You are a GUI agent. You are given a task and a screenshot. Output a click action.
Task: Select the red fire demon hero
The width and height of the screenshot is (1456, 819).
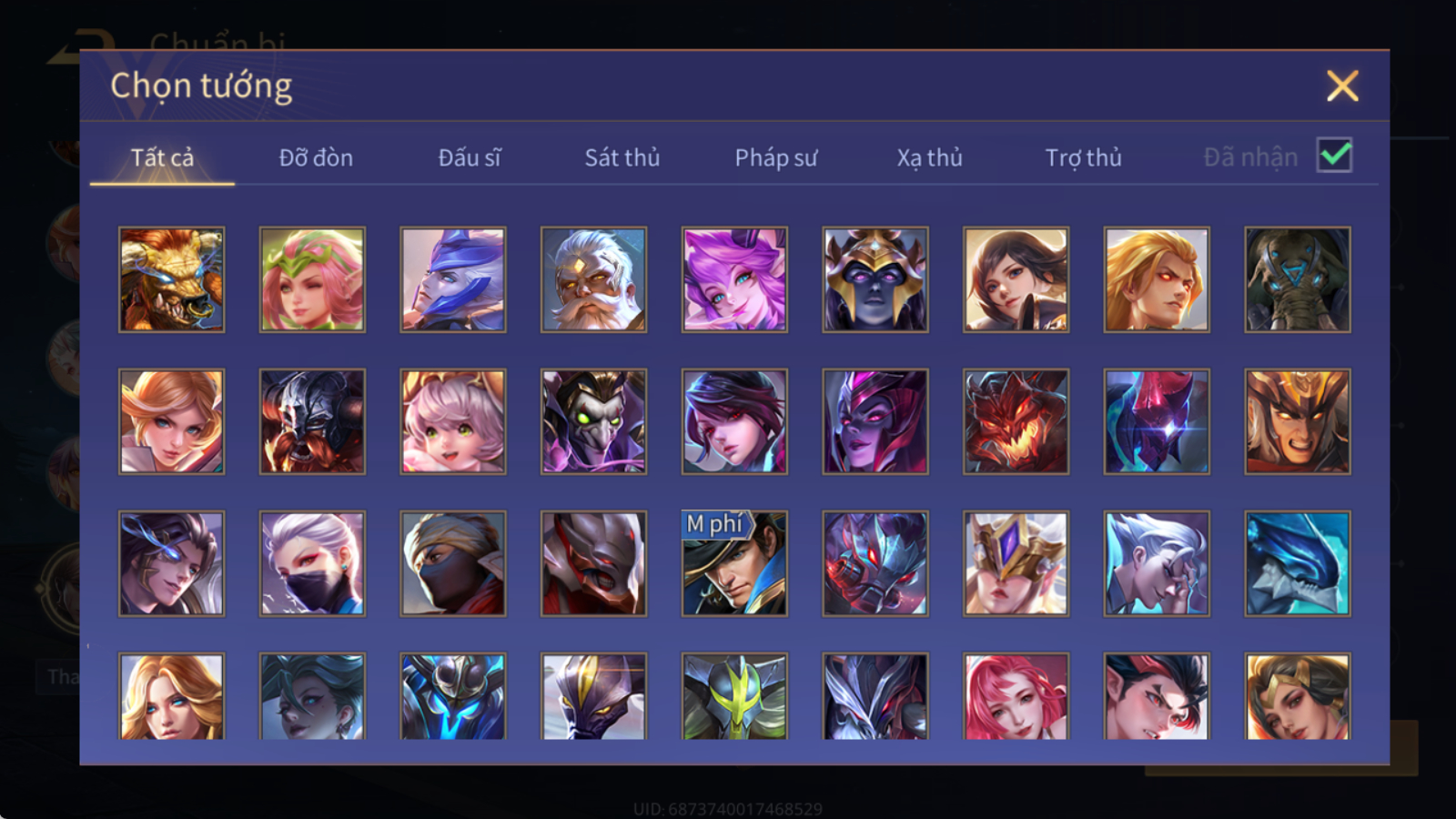click(x=1016, y=421)
